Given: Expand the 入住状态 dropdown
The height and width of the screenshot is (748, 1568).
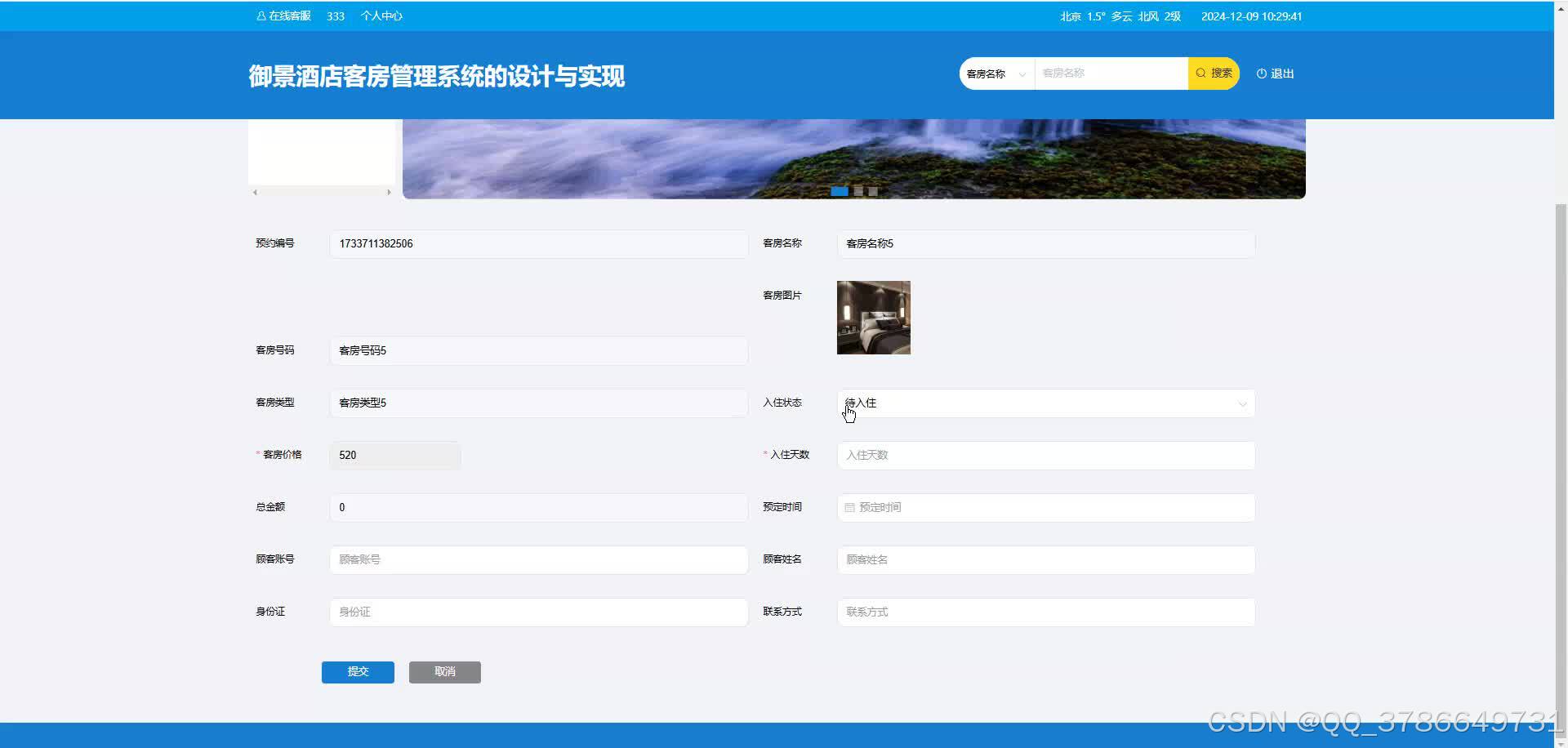Looking at the screenshot, I should [x=1045, y=403].
